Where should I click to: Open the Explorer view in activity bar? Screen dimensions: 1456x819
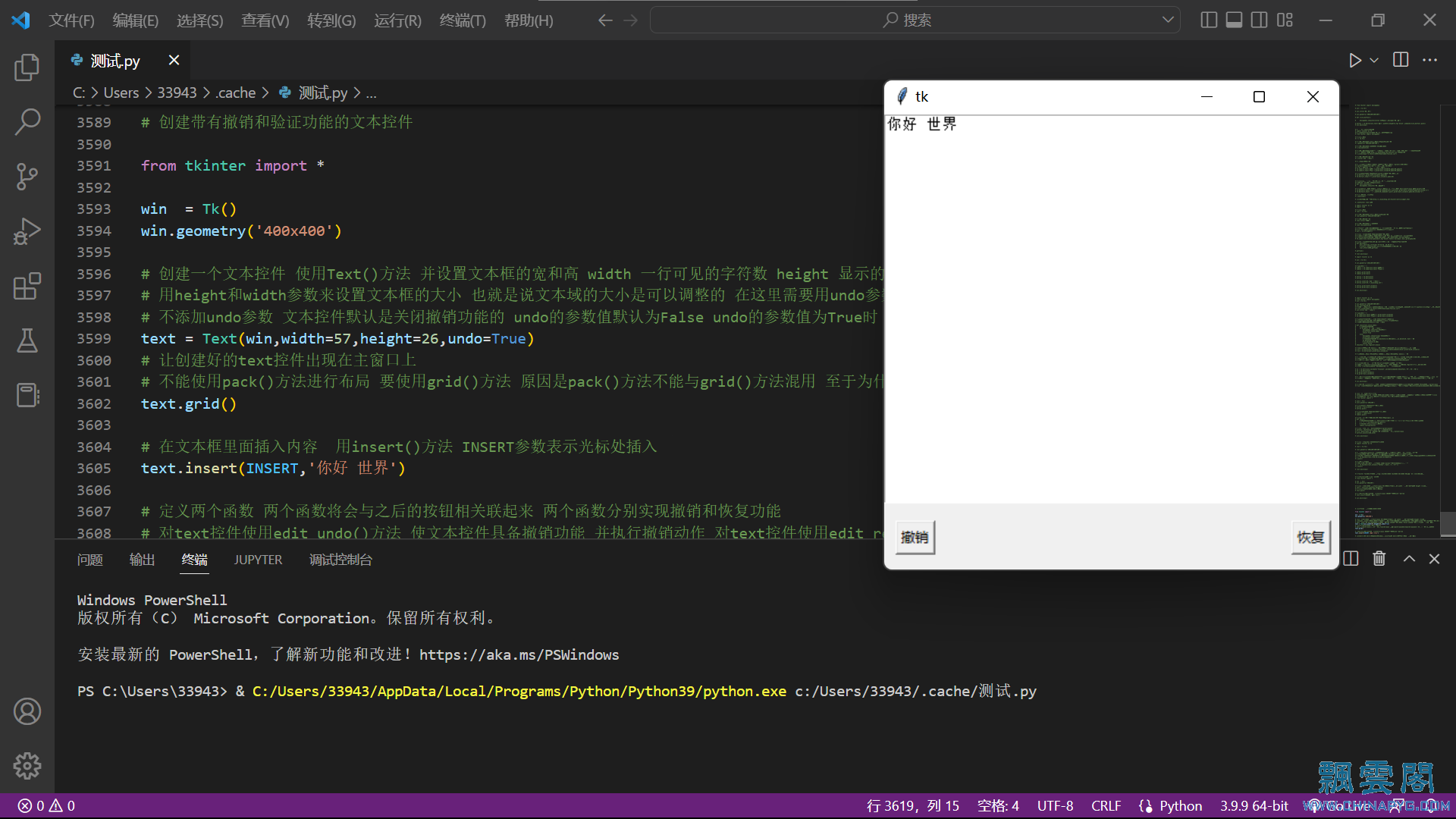click(x=27, y=67)
